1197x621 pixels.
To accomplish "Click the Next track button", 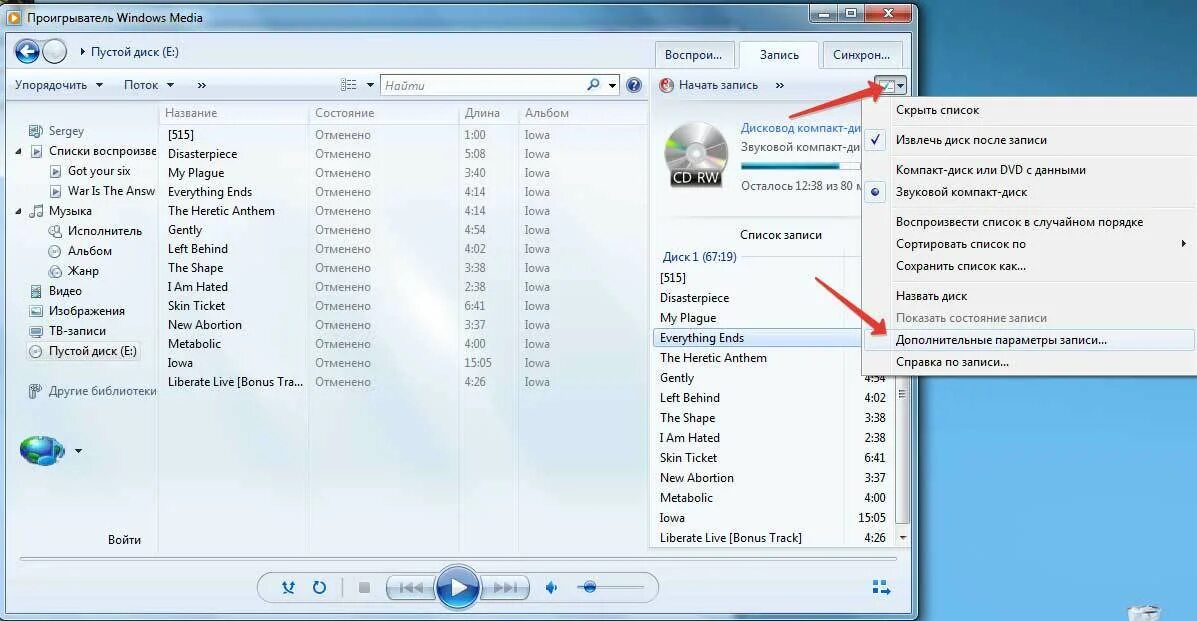I will [505, 587].
